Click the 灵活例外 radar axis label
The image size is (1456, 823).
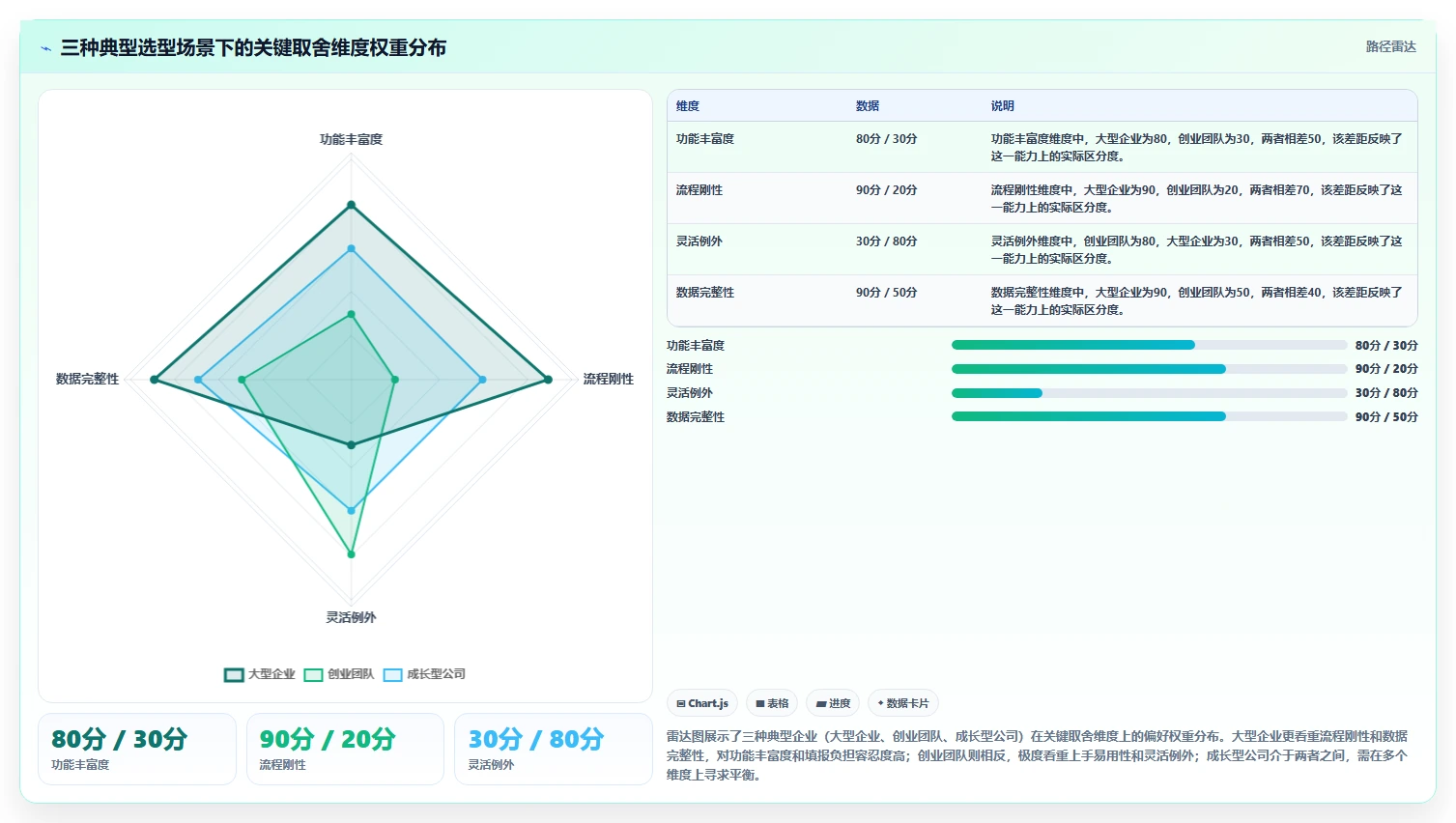[x=351, y=617]
